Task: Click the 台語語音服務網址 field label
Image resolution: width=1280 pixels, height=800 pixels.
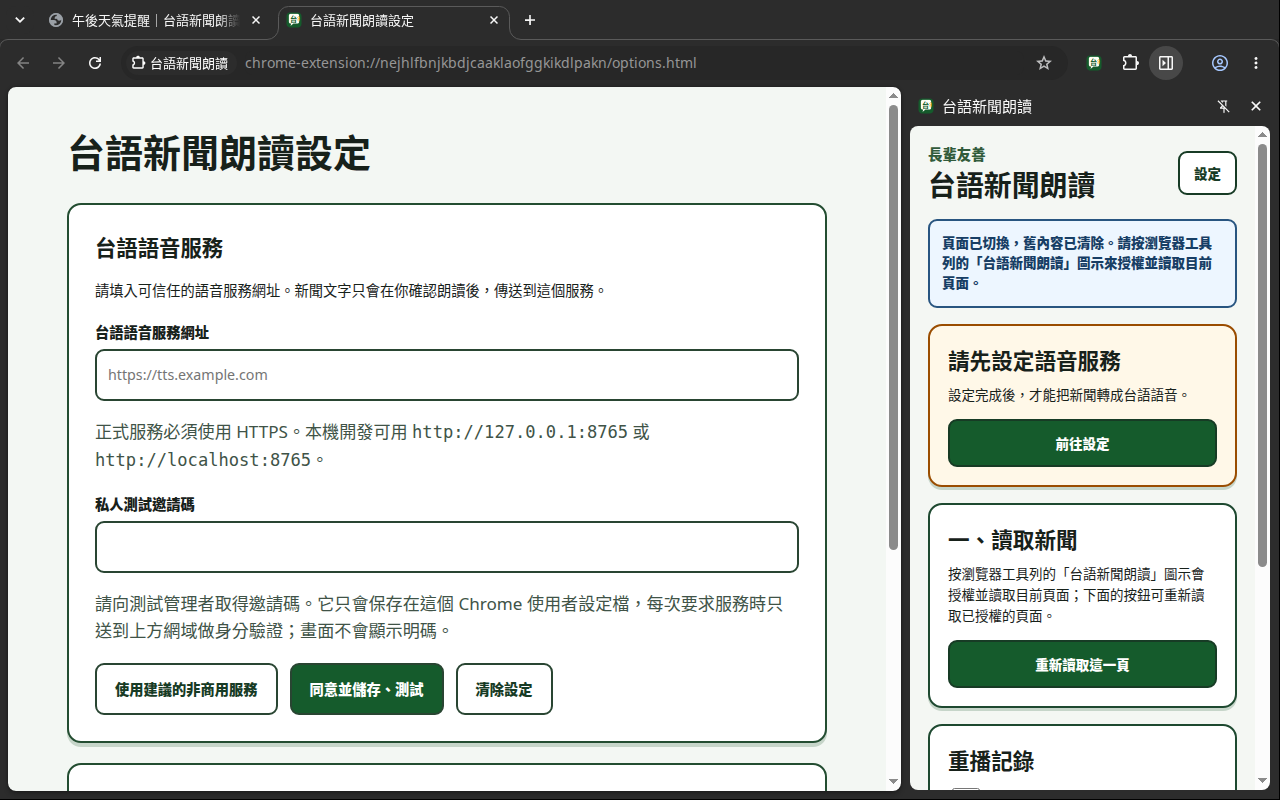Action: click(x=152, y=332)
